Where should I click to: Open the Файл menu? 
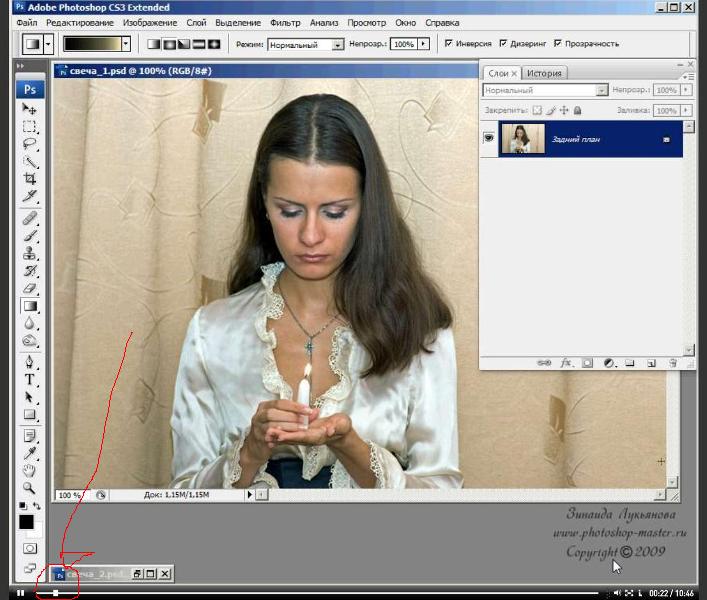point(27,23)
